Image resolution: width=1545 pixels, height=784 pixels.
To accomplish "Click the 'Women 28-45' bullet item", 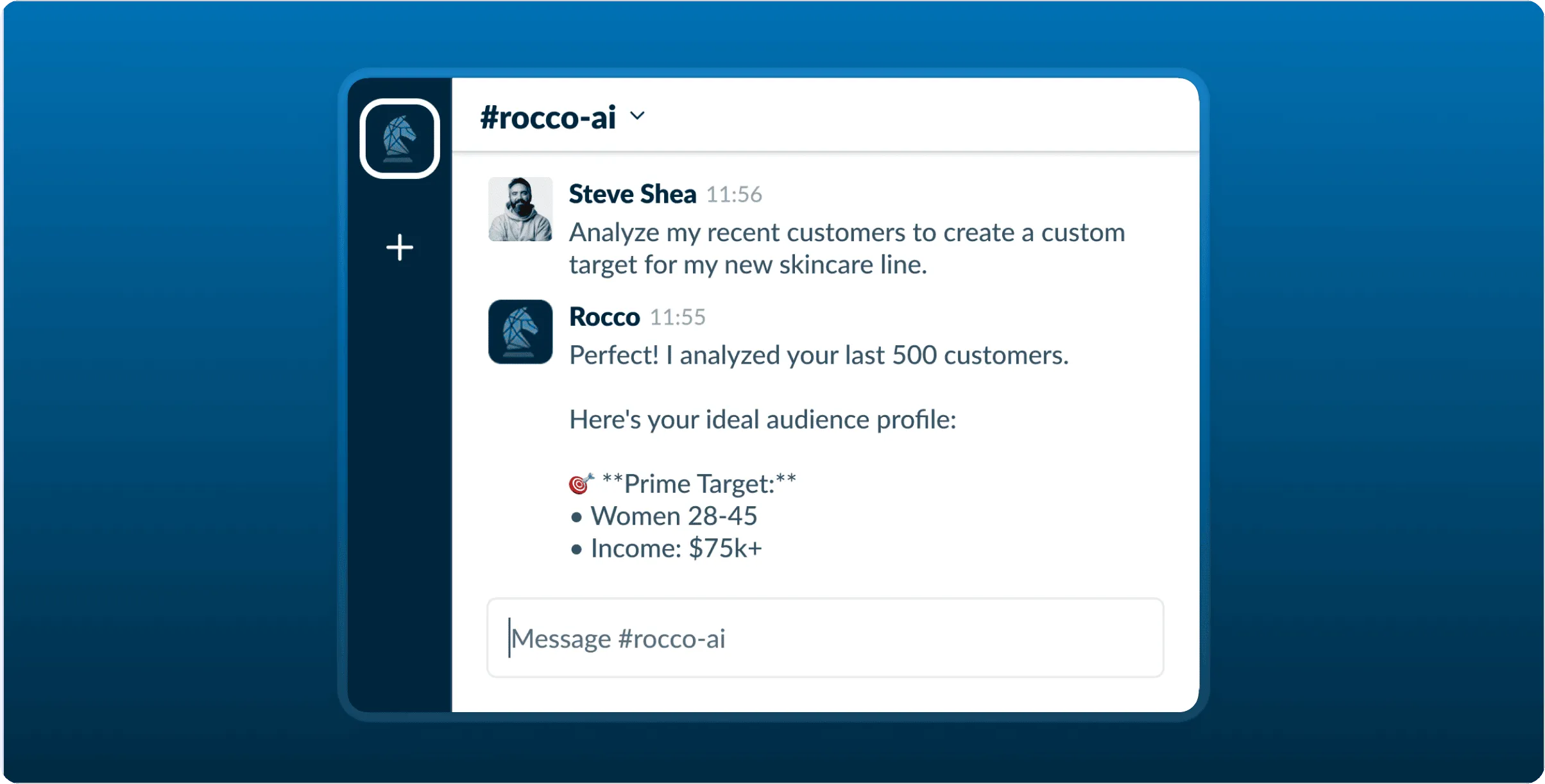I will [x=674, y=516].
